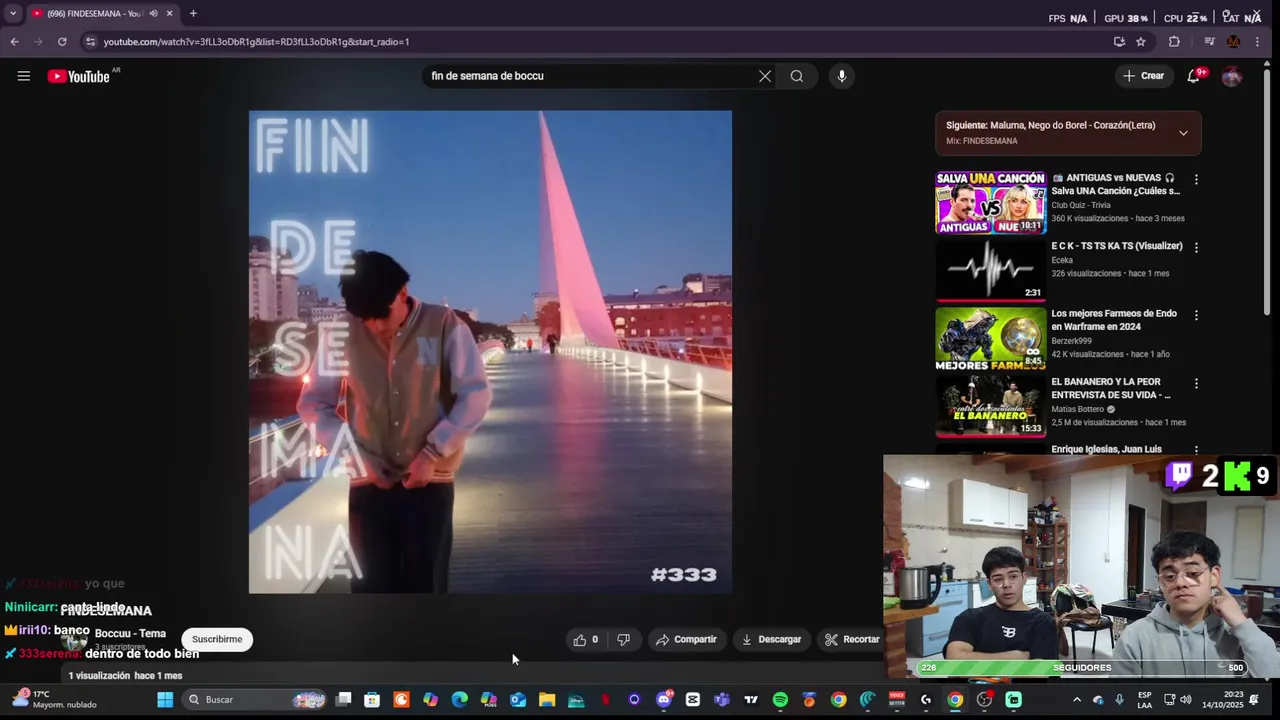Go to the YouTube home logo
Screen dimensions: 1280x720
(x=78, y=76)
